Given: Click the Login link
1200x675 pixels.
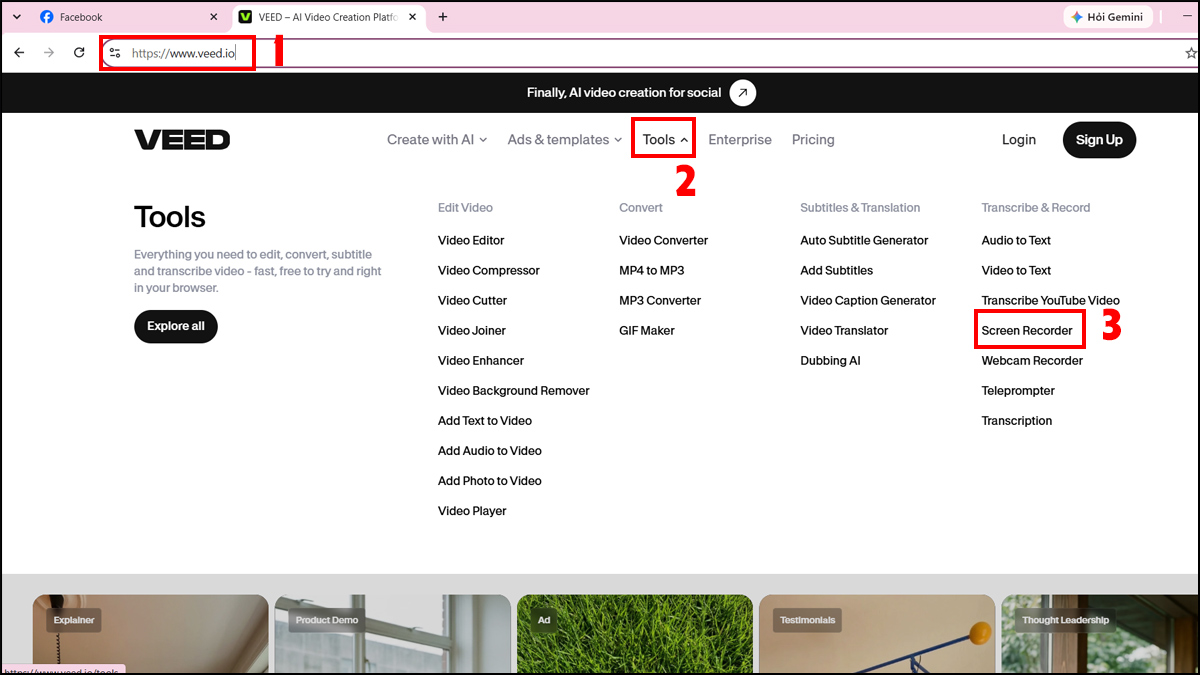Looking at the screenshot, I should click(1019, 140).
